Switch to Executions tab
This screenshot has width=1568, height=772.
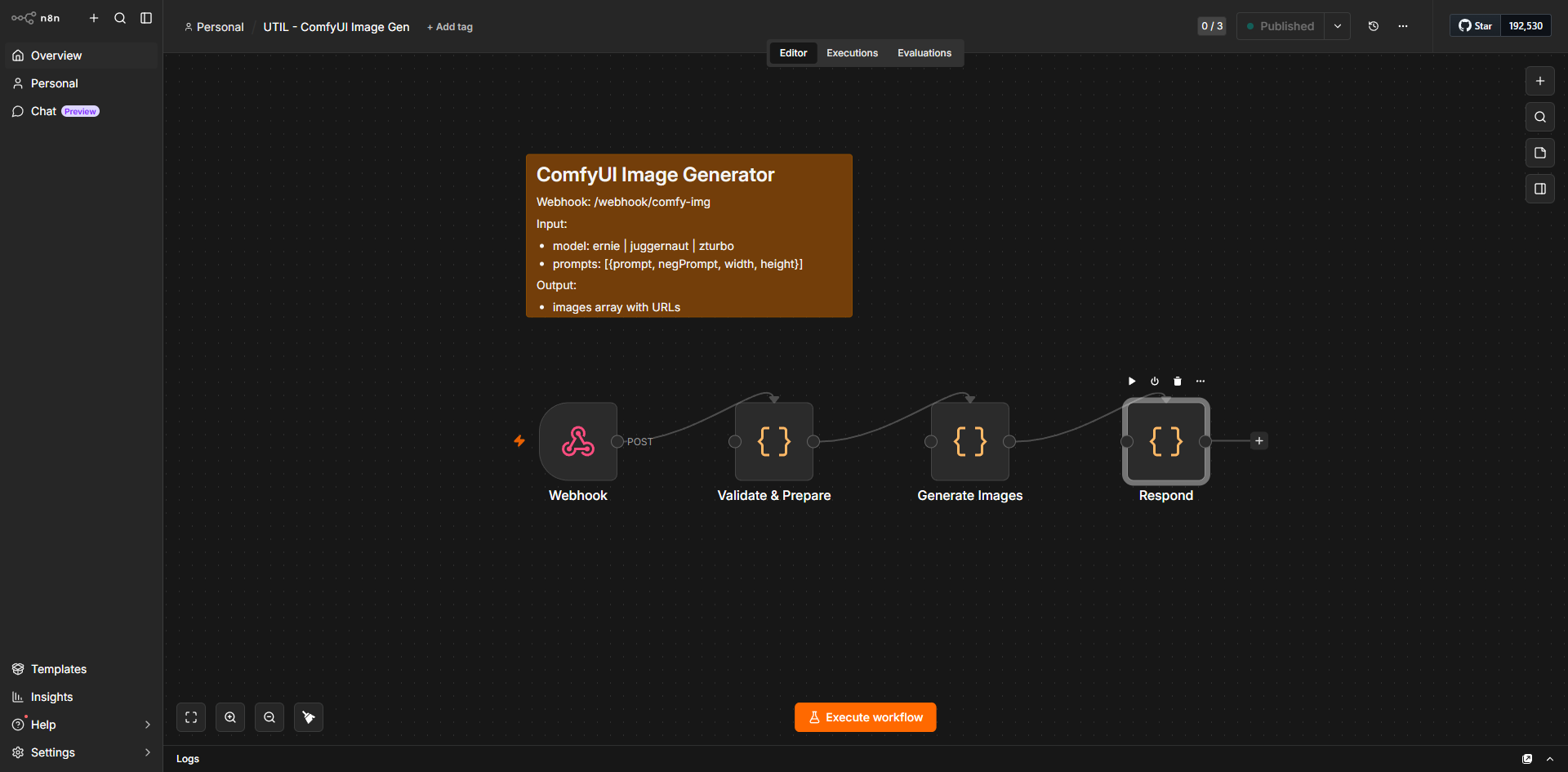(852, 53)
